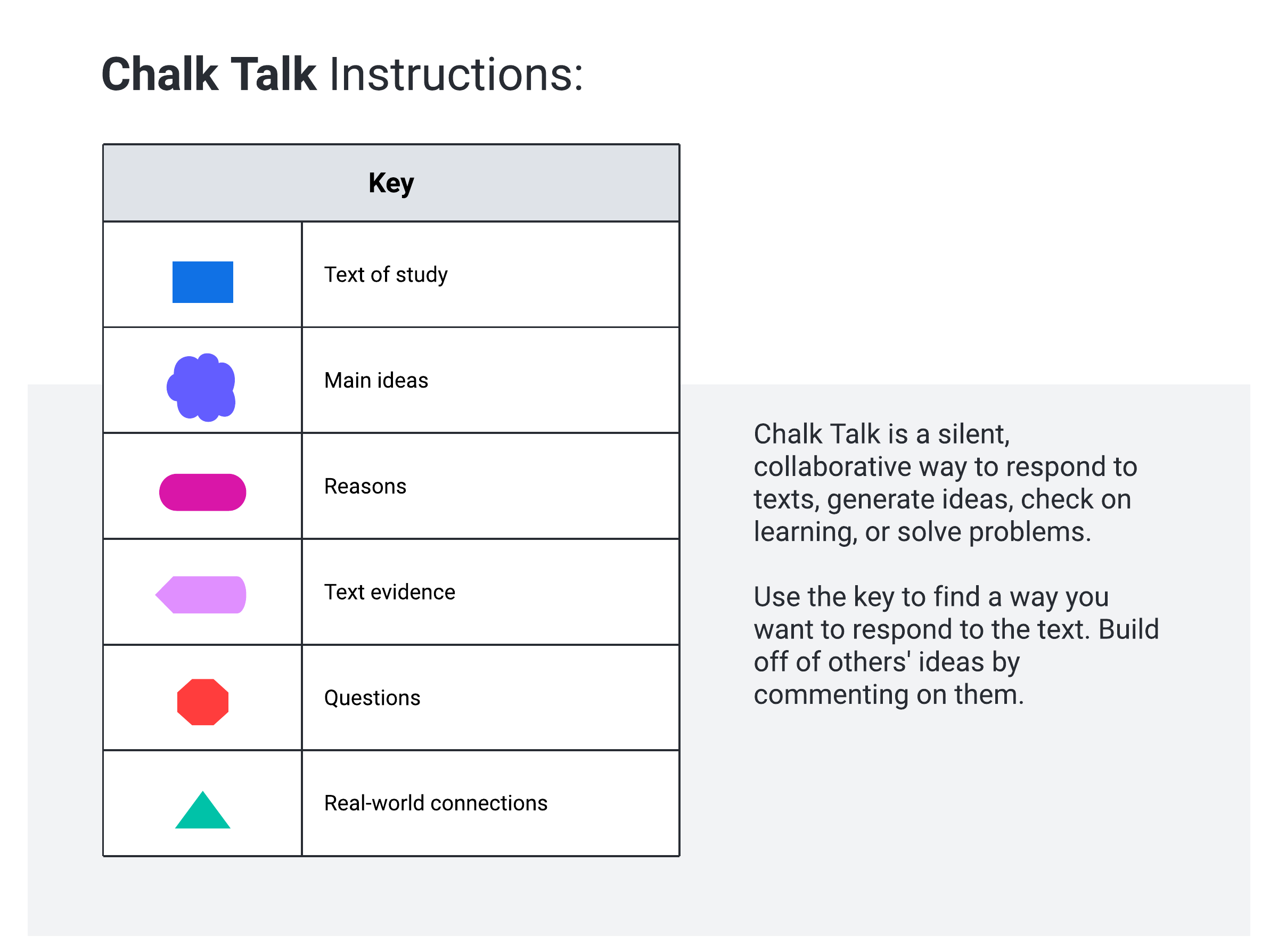The width and height of the screenshot is (1278, 952).
Task: Select the 'Main ideas' label
Action: [x=376, y=380]
